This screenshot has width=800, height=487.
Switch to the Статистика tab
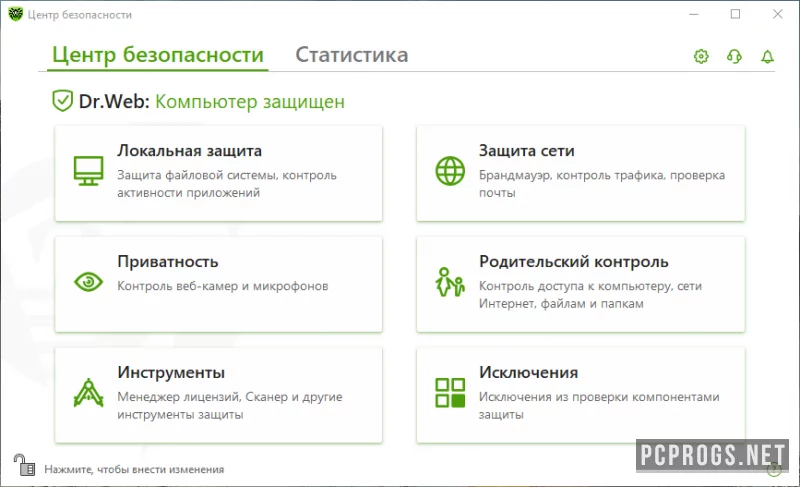352,55
